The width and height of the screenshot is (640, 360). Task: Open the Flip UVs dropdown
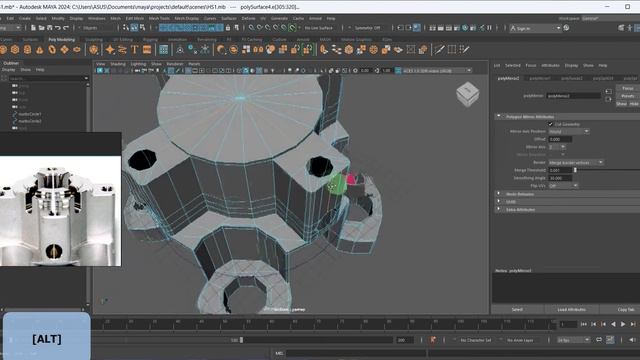(x=563, y=186)
